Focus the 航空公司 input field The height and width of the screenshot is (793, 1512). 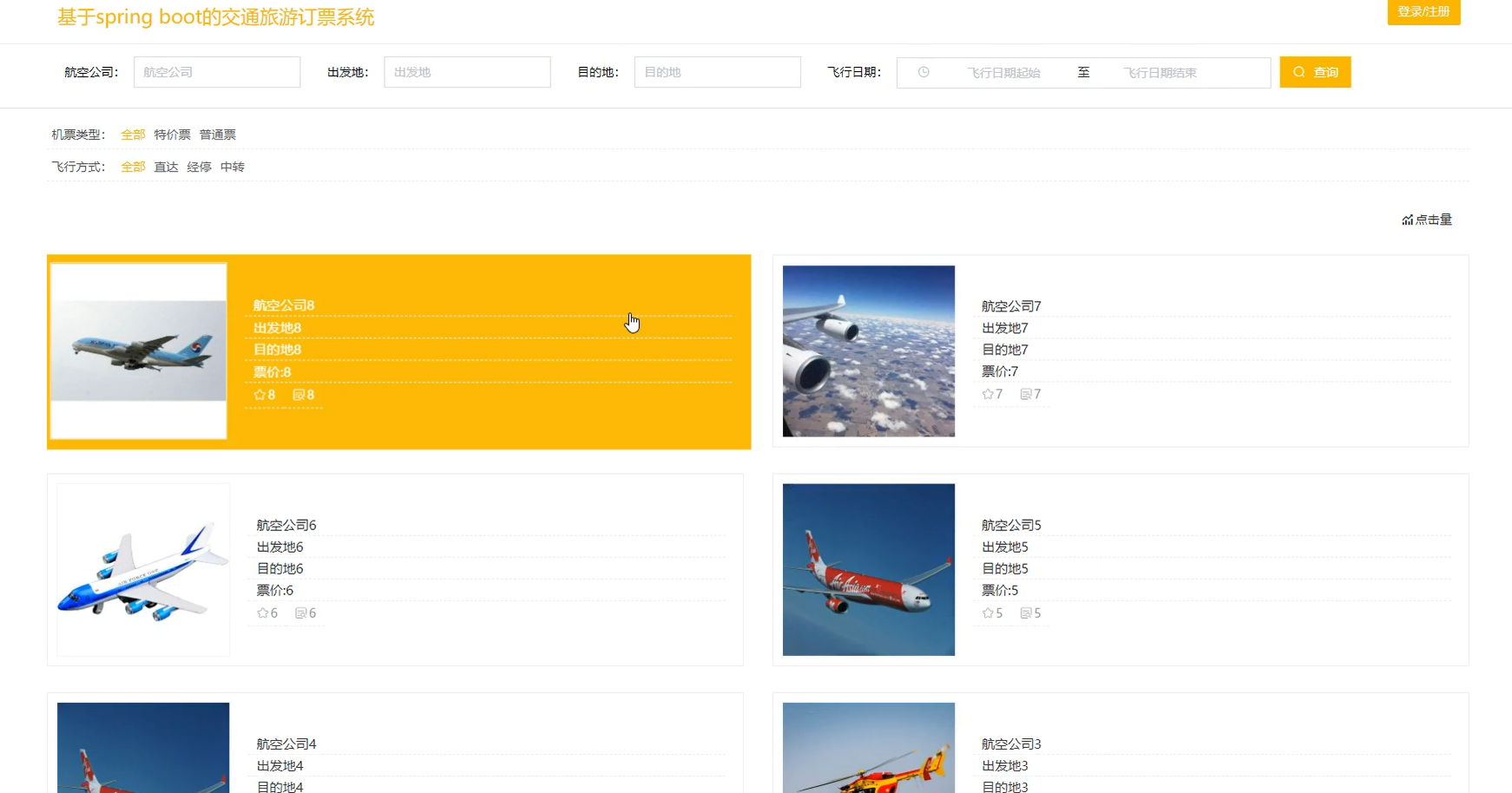coord(217,72)
